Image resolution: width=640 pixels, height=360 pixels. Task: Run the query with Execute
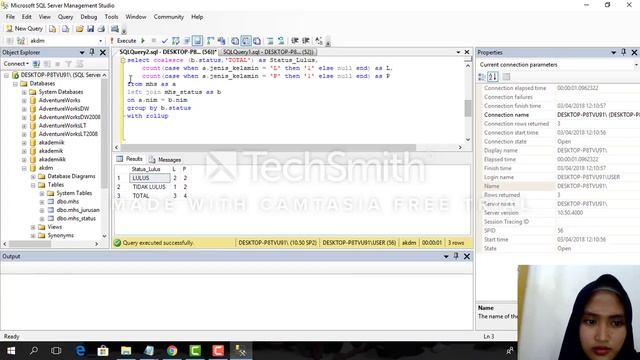tap(123, 41)
